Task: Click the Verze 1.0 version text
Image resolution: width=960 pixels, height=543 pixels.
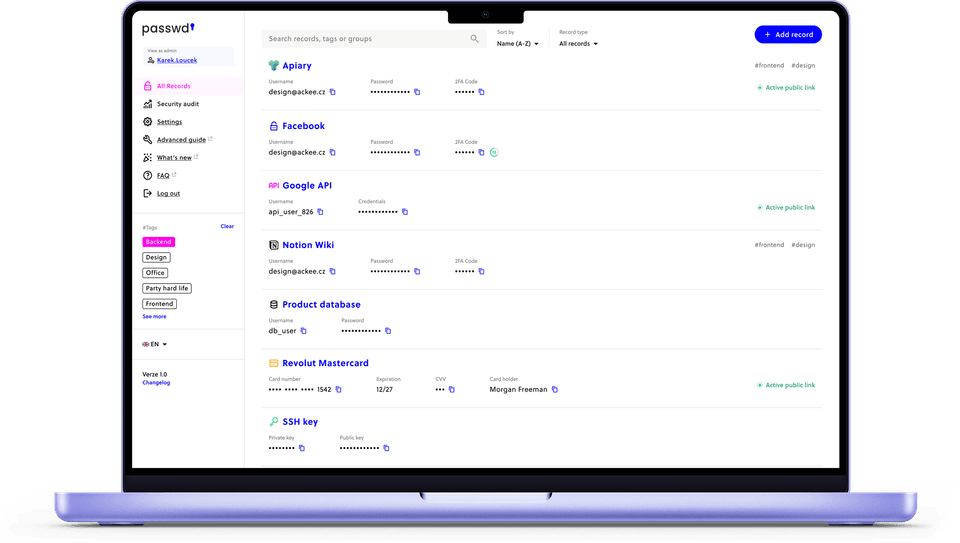Action: 155,374
